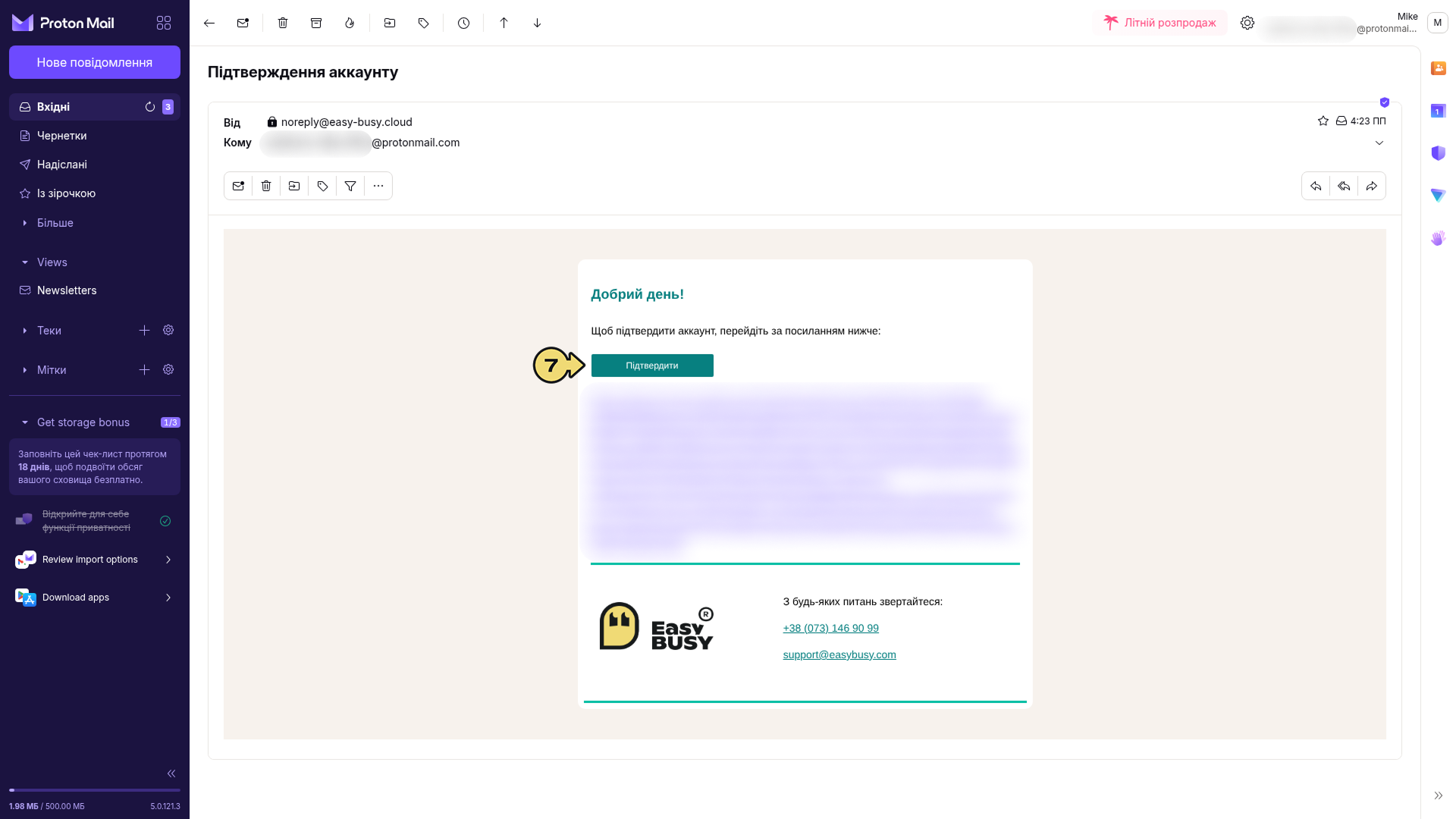Move to trash from top toolbar
Viewport: 1456px width, 819px height.
283,23
